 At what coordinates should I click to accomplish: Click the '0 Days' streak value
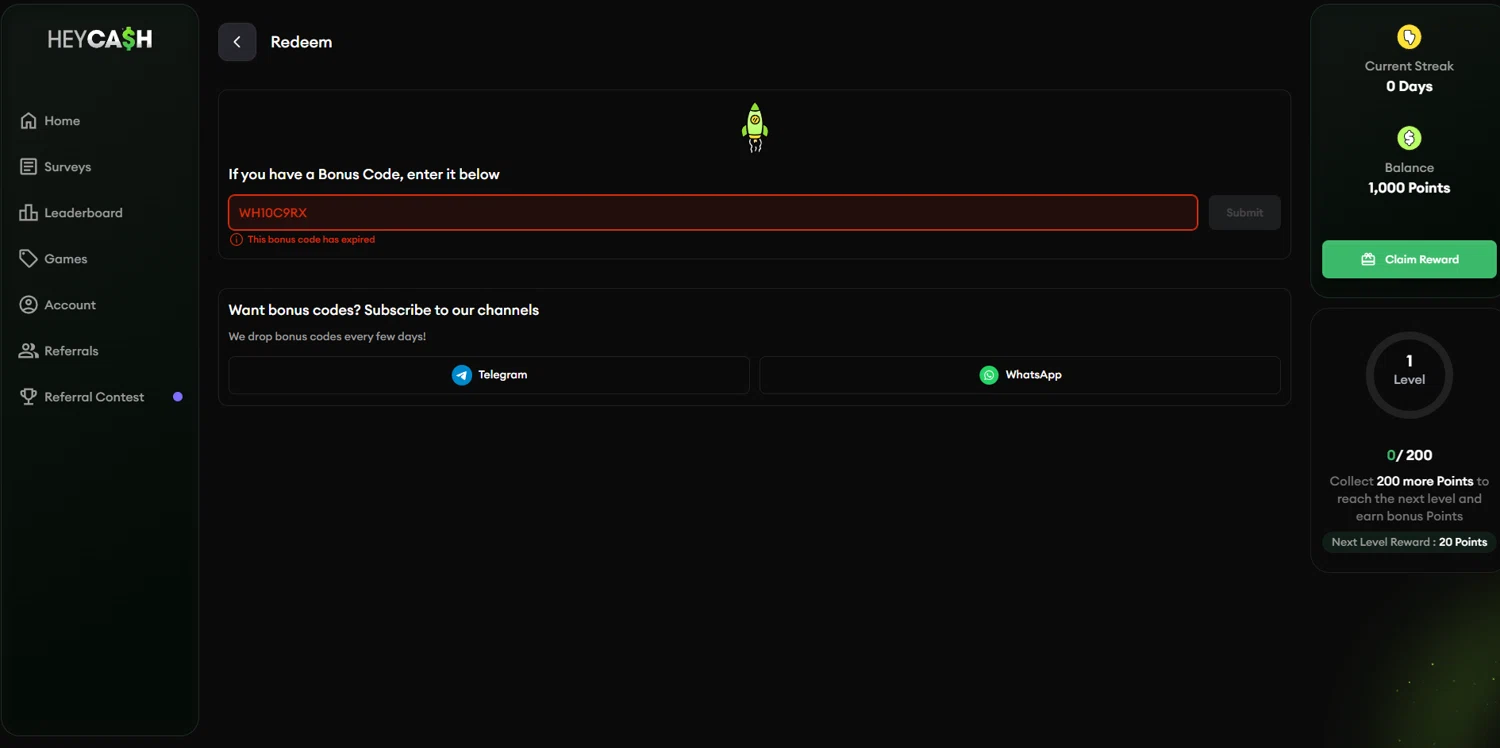(x=1409, y=87)
